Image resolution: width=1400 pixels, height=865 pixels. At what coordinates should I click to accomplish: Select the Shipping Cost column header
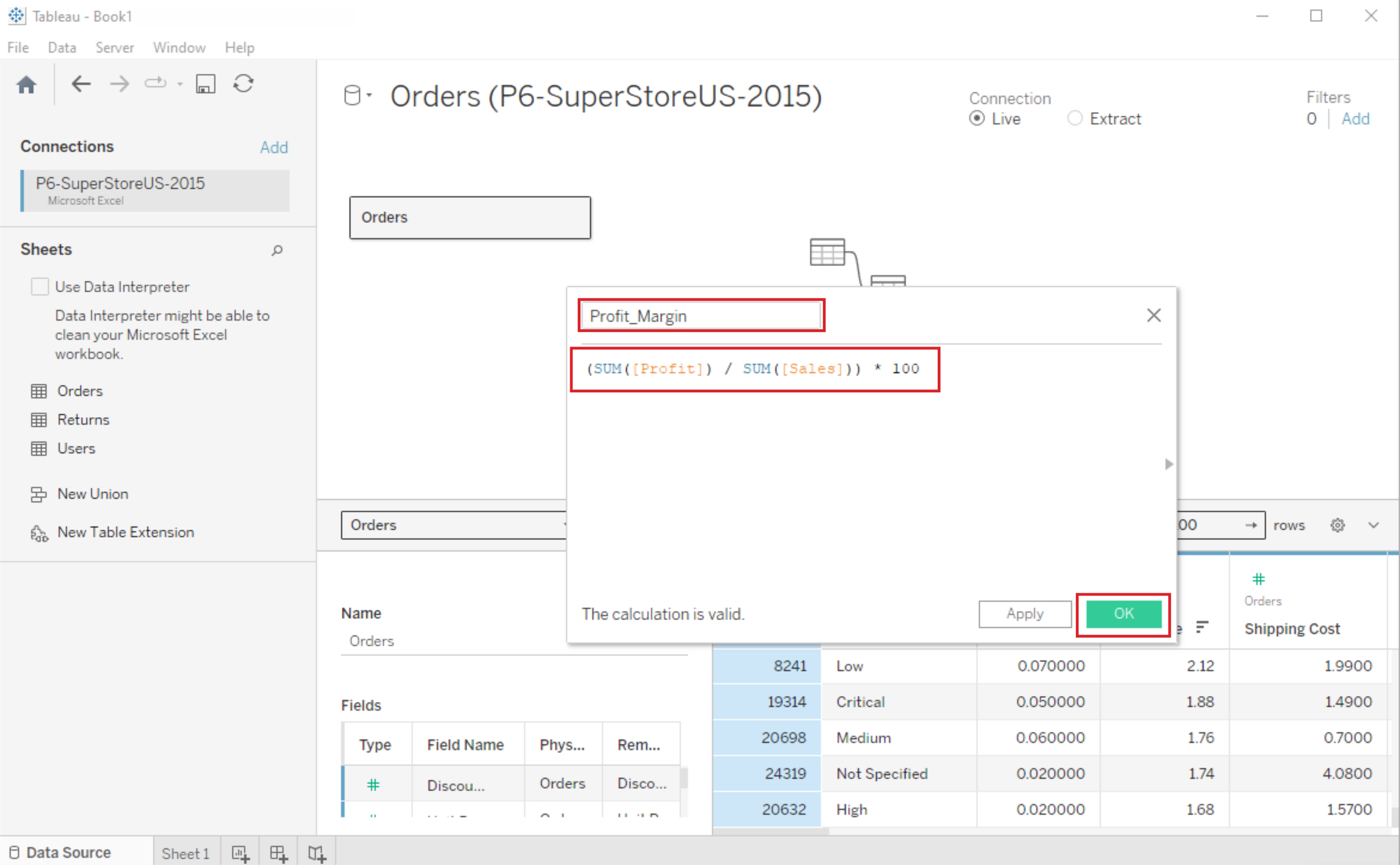pyautogui.click(x=1292, y=629)
